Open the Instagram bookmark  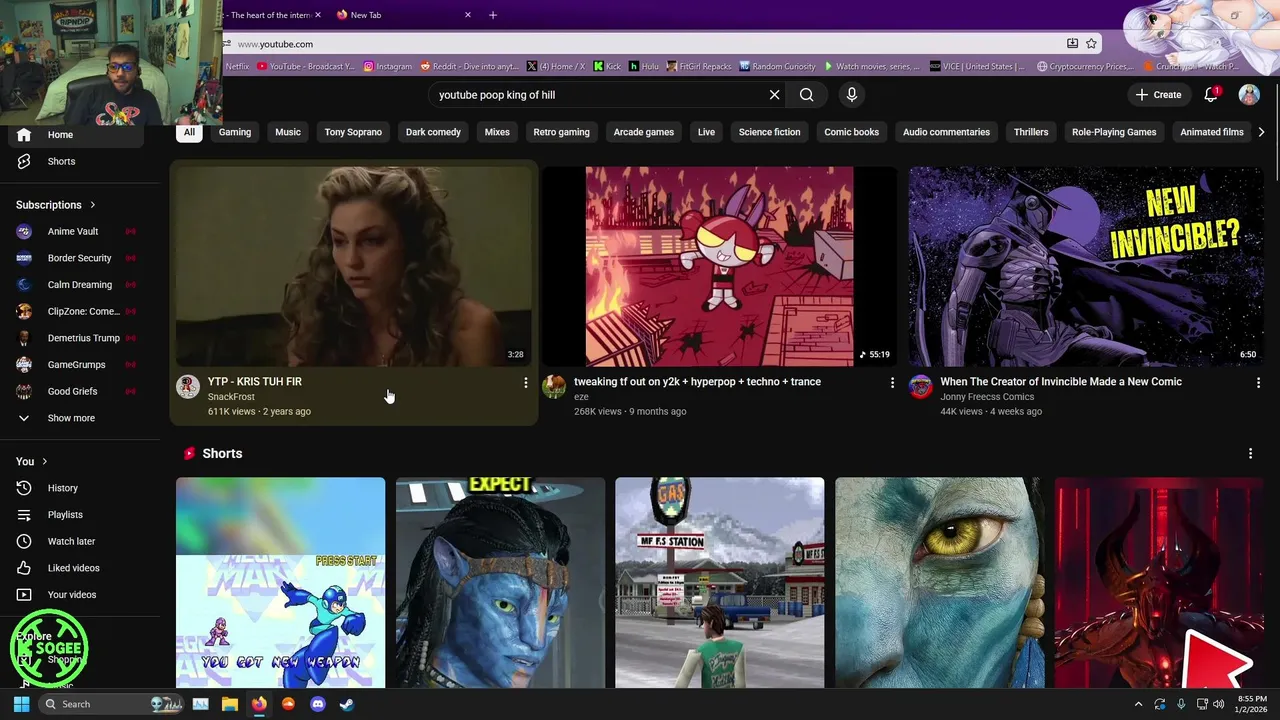388,67
